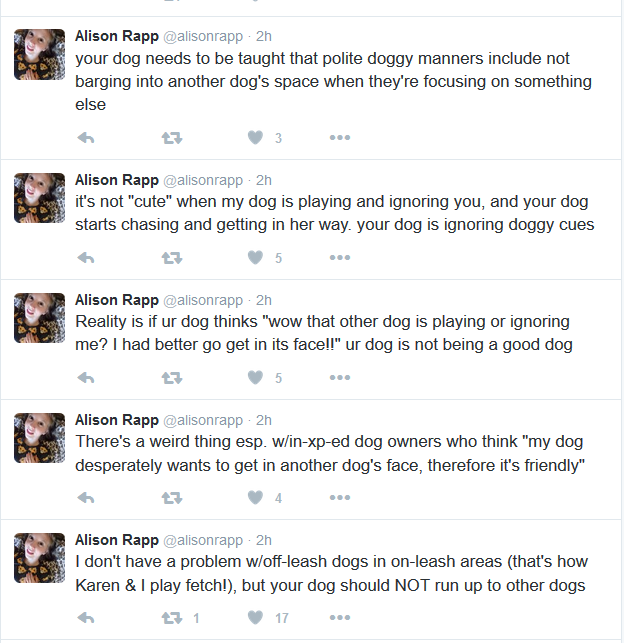Screen dimensions: 624x643
Task: Open more options on 'polite doggy manners' tweet
Action: click(x=340, y=137)
